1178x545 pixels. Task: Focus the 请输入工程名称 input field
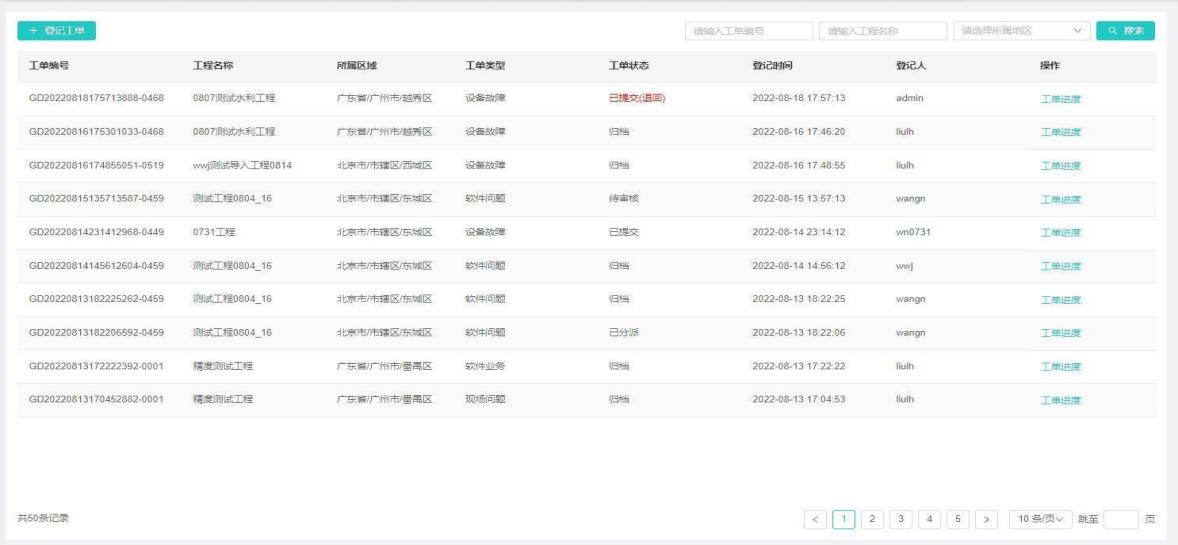[x=882, y=31]
